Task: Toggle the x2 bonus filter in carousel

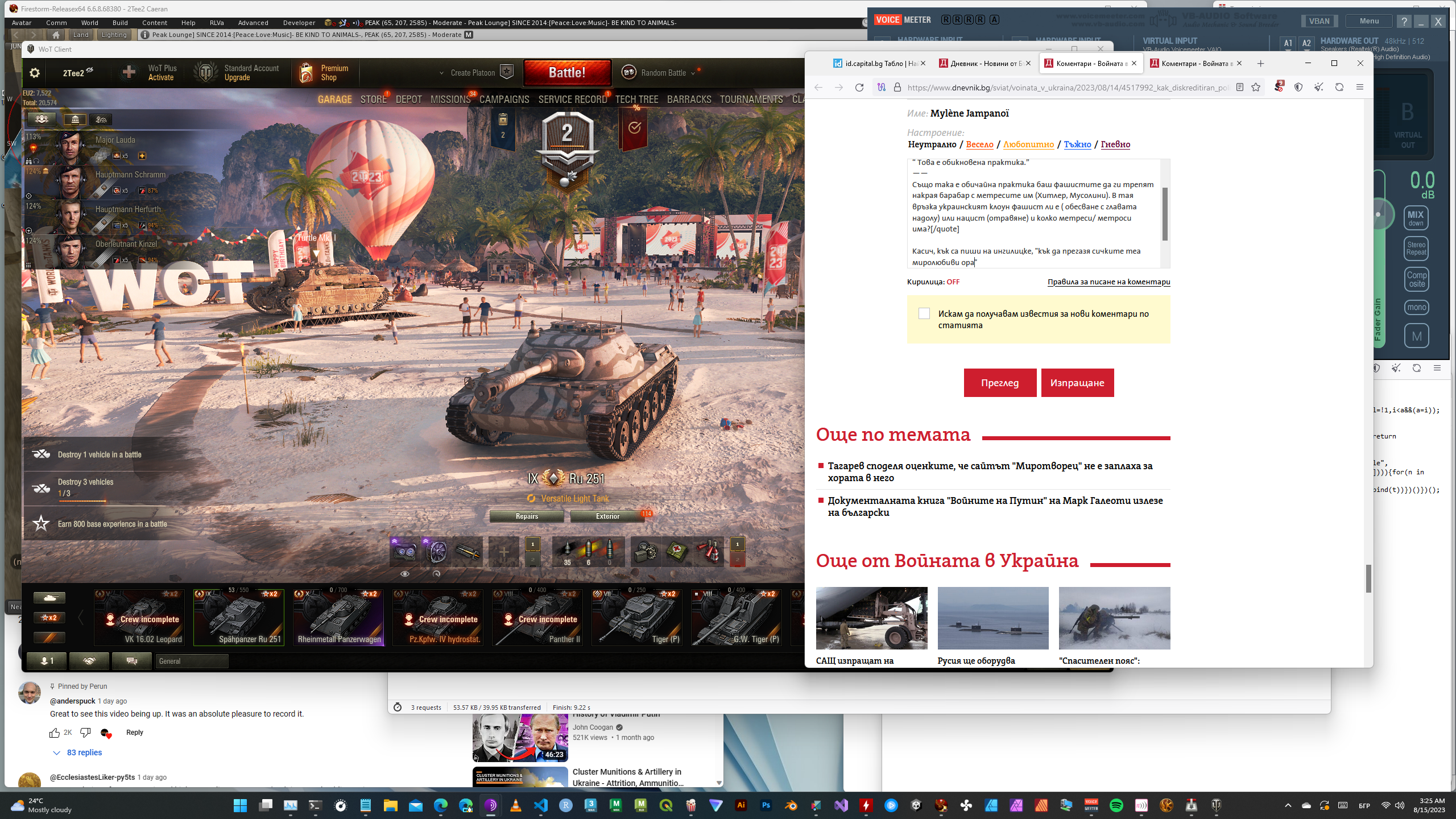Action: [49, 617]
